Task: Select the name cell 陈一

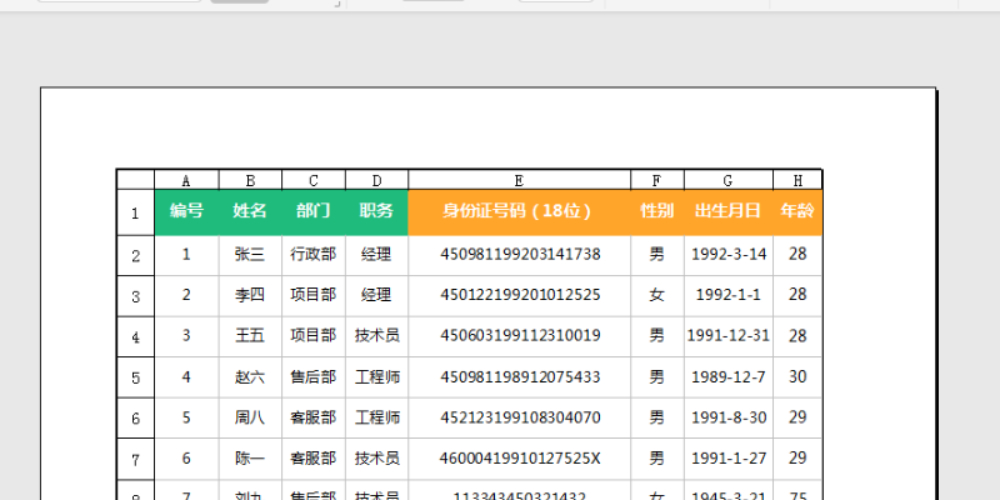Action: pyautogui.click(x=250, y=459)
